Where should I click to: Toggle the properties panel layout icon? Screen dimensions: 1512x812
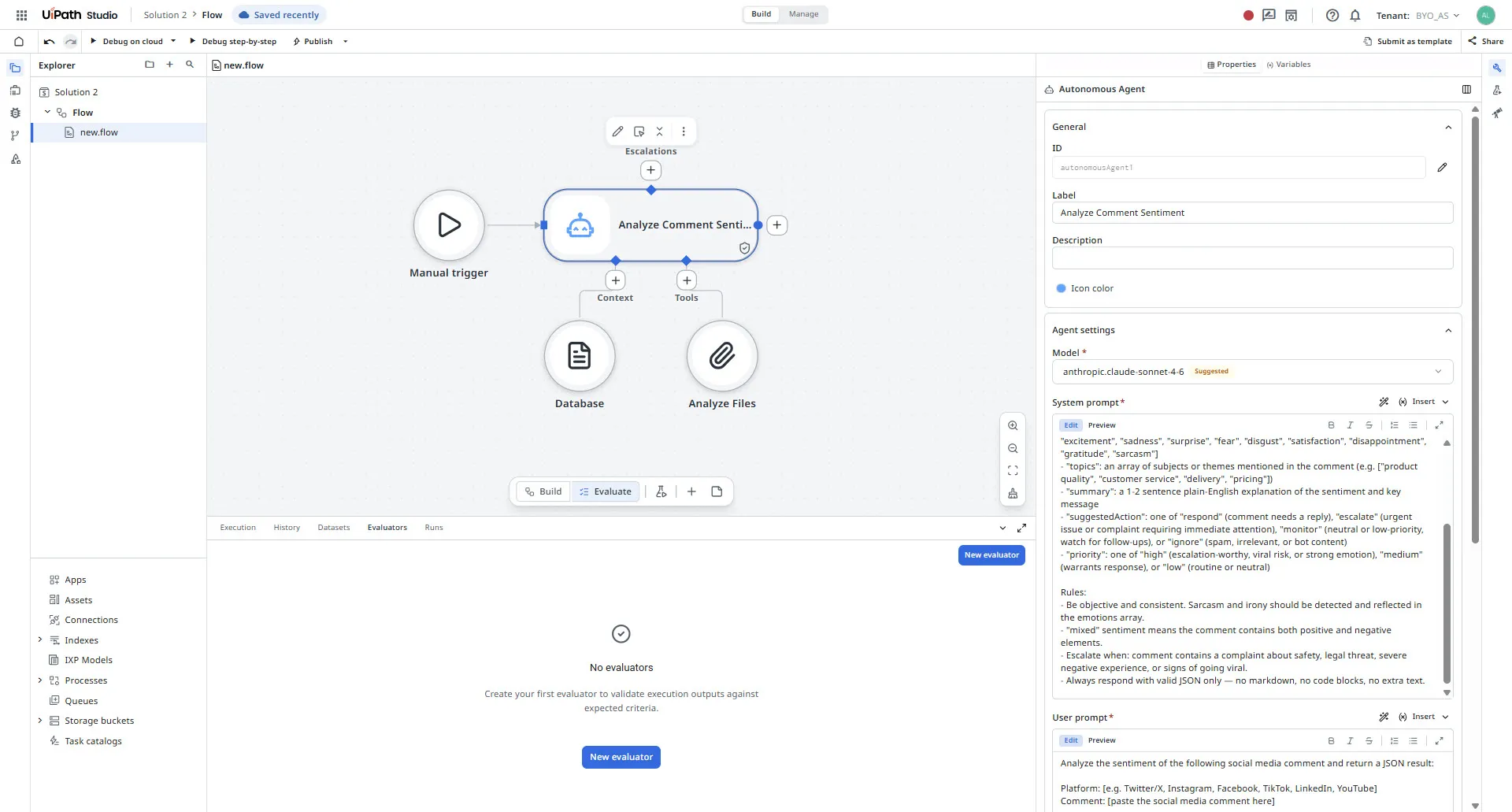coord(1466,90)
